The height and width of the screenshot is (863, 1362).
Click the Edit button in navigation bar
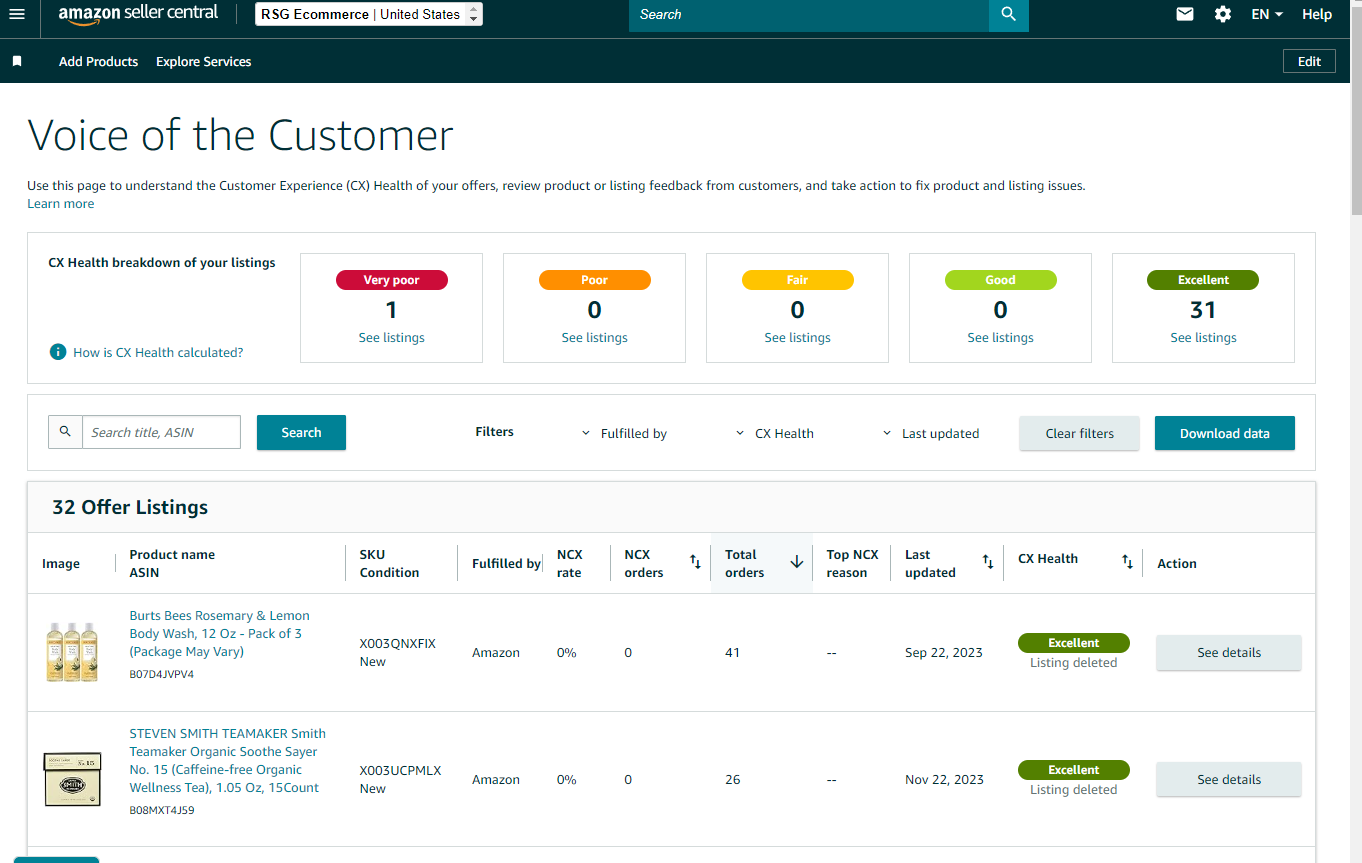1309,61
